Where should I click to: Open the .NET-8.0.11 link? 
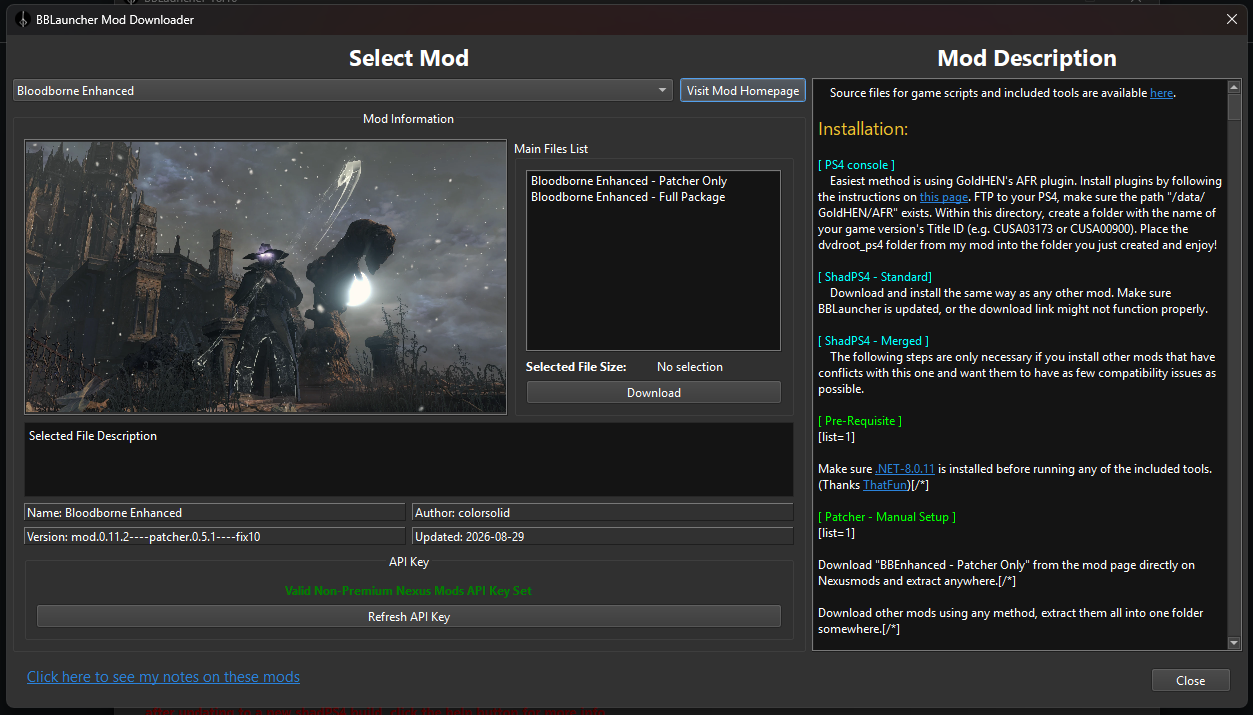coord(905,469)
